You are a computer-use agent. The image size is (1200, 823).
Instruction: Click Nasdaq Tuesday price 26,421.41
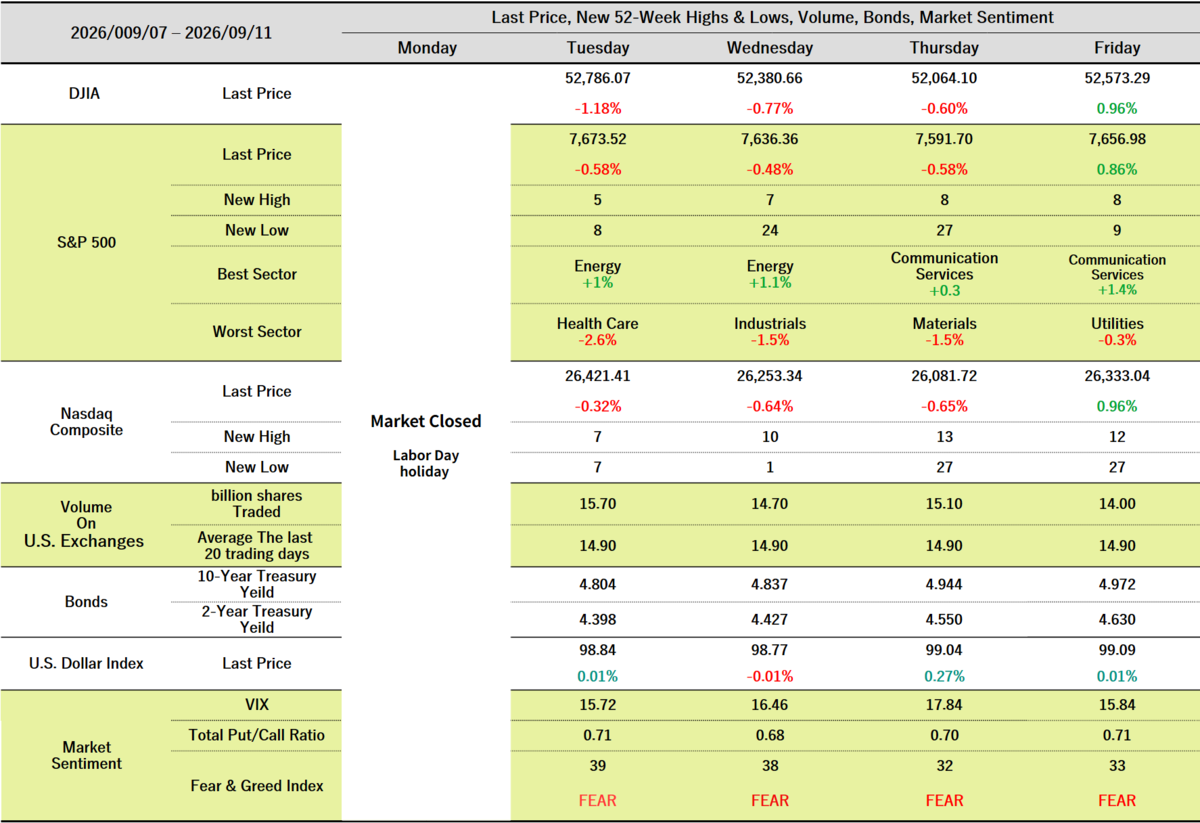tap(598, 376)
